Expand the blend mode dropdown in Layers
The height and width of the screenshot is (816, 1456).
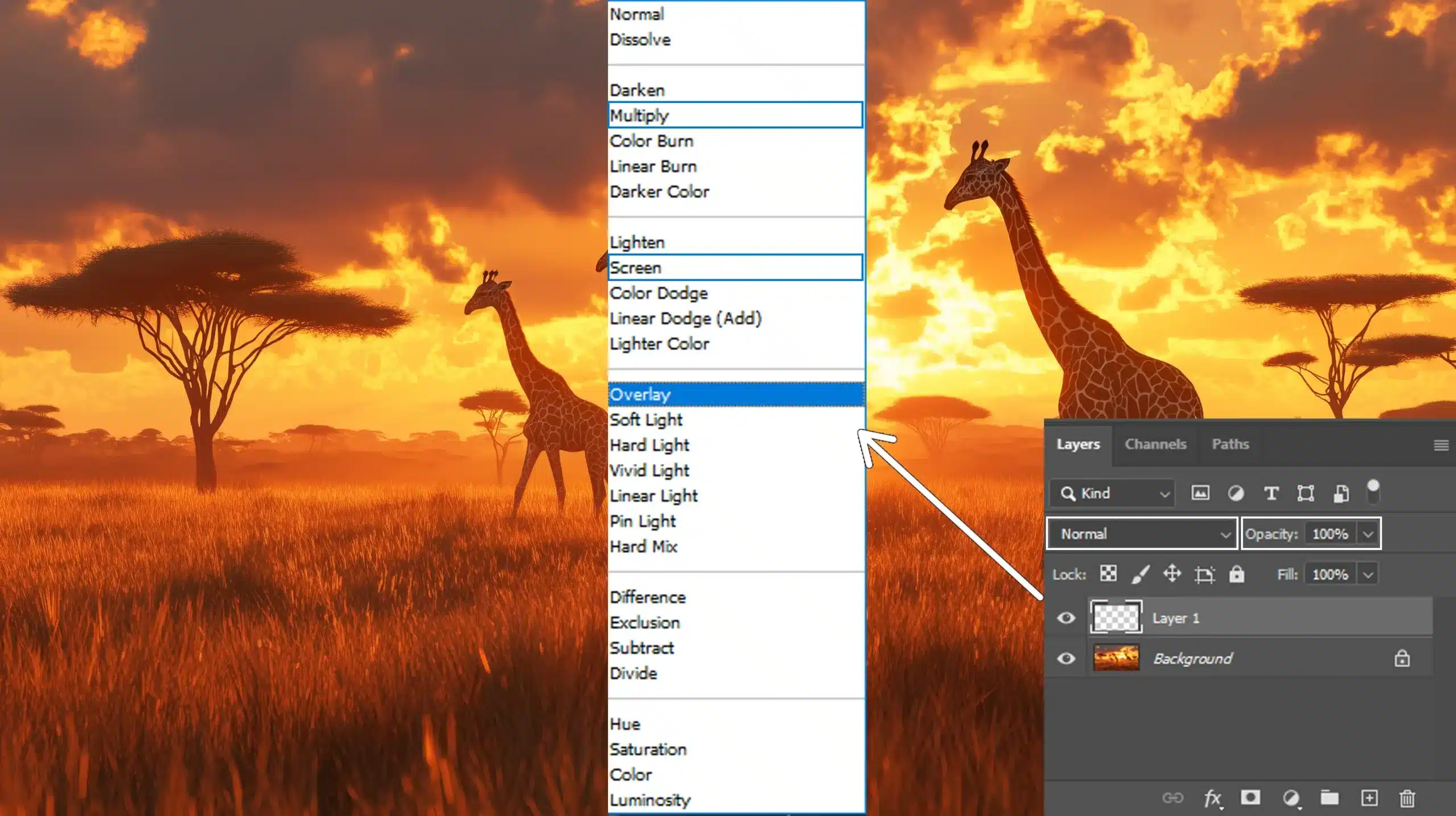[1143, 533]
